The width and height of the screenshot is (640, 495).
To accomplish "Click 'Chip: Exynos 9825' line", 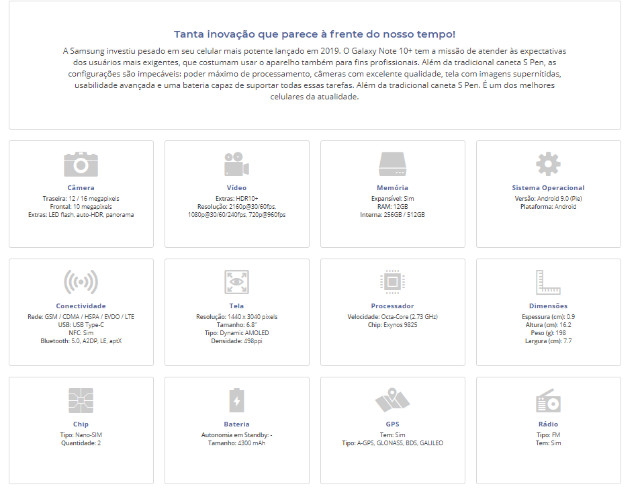I will pyautogui.click(x=392, y=325).
